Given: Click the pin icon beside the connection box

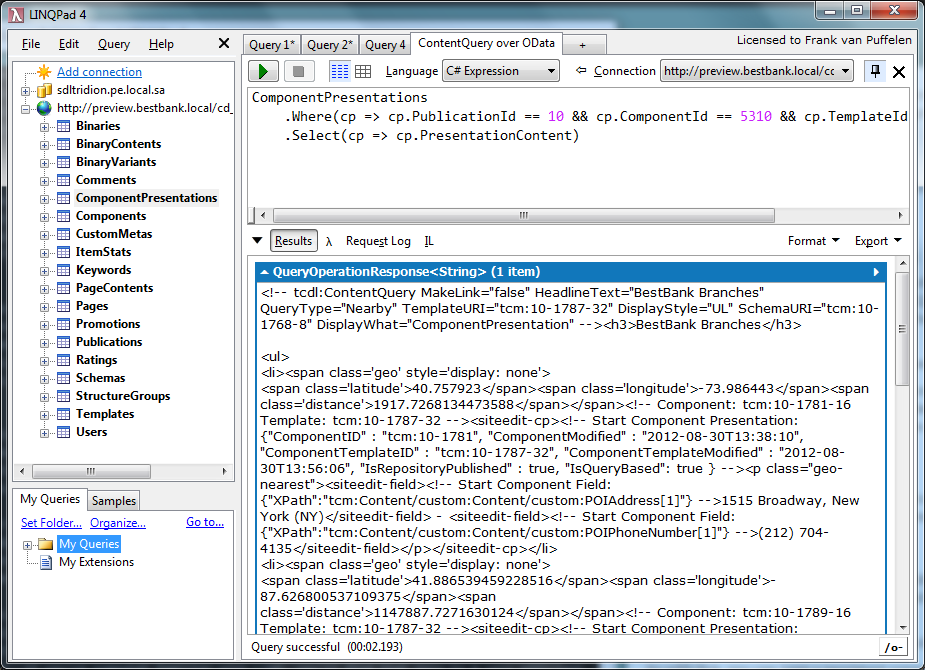Looking at the screenshot, I should click(x=876, y=71).
